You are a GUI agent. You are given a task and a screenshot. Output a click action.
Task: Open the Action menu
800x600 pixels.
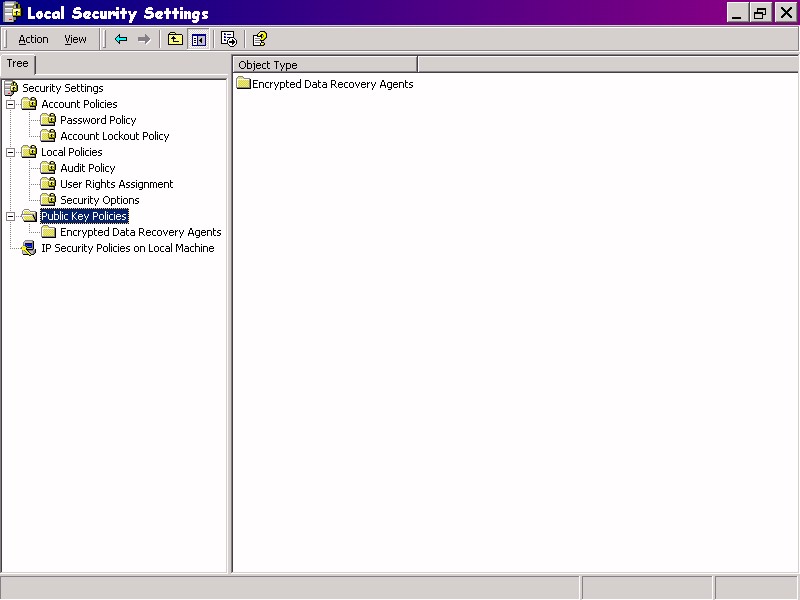click(33, 39)
